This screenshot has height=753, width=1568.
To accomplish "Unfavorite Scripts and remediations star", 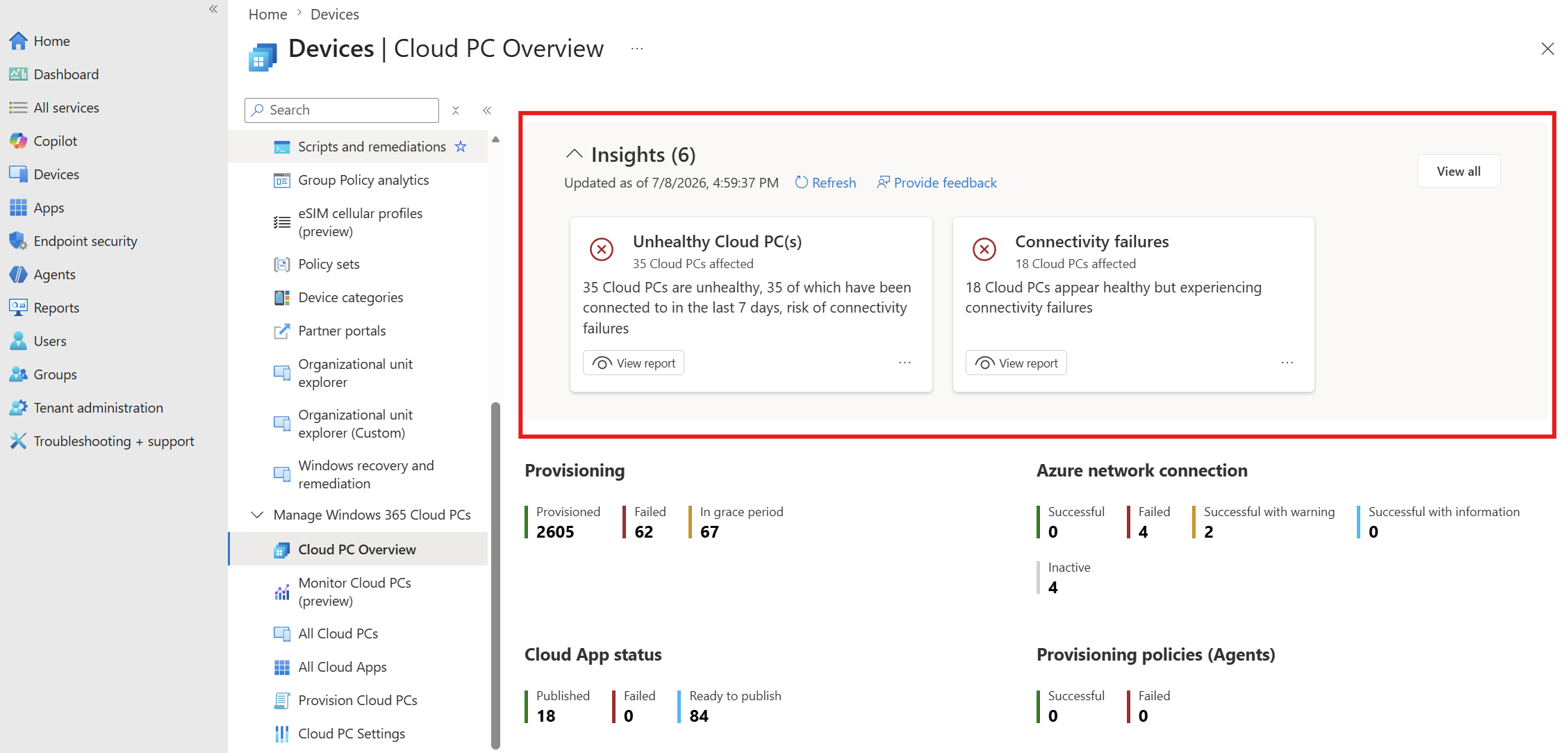I will click(461, 147).
